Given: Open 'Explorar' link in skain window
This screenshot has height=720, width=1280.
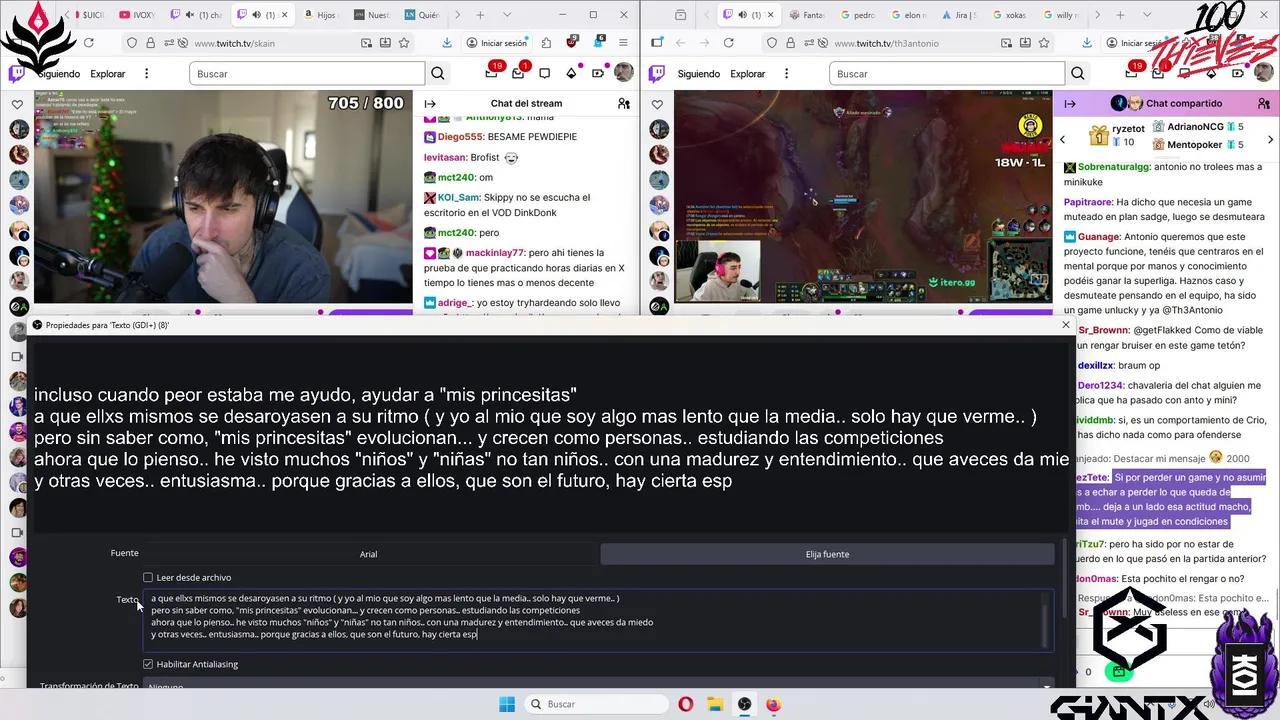Looking at the screenshot, I should [108, 74].
